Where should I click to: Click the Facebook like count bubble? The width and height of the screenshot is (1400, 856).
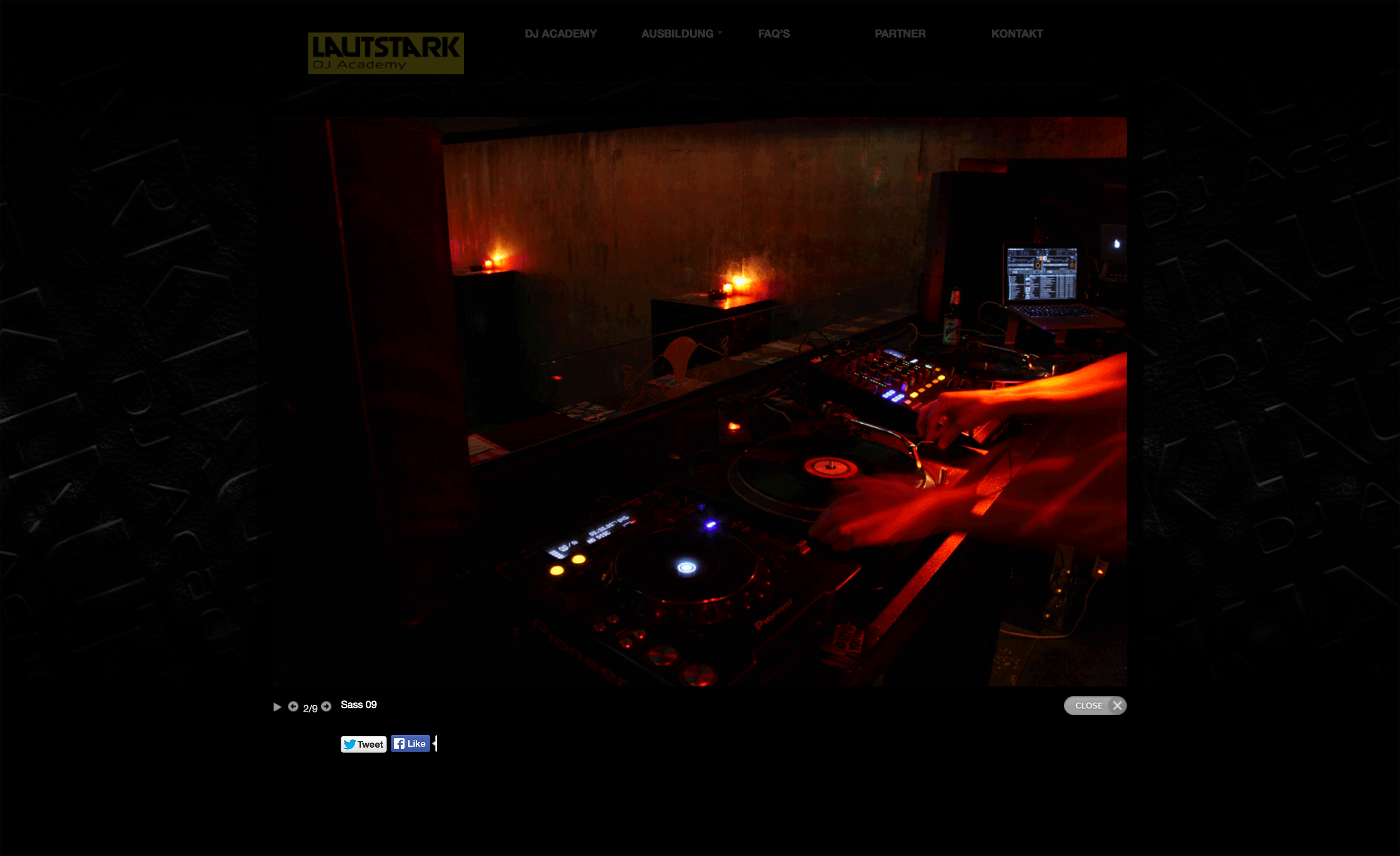coord(435,743)
